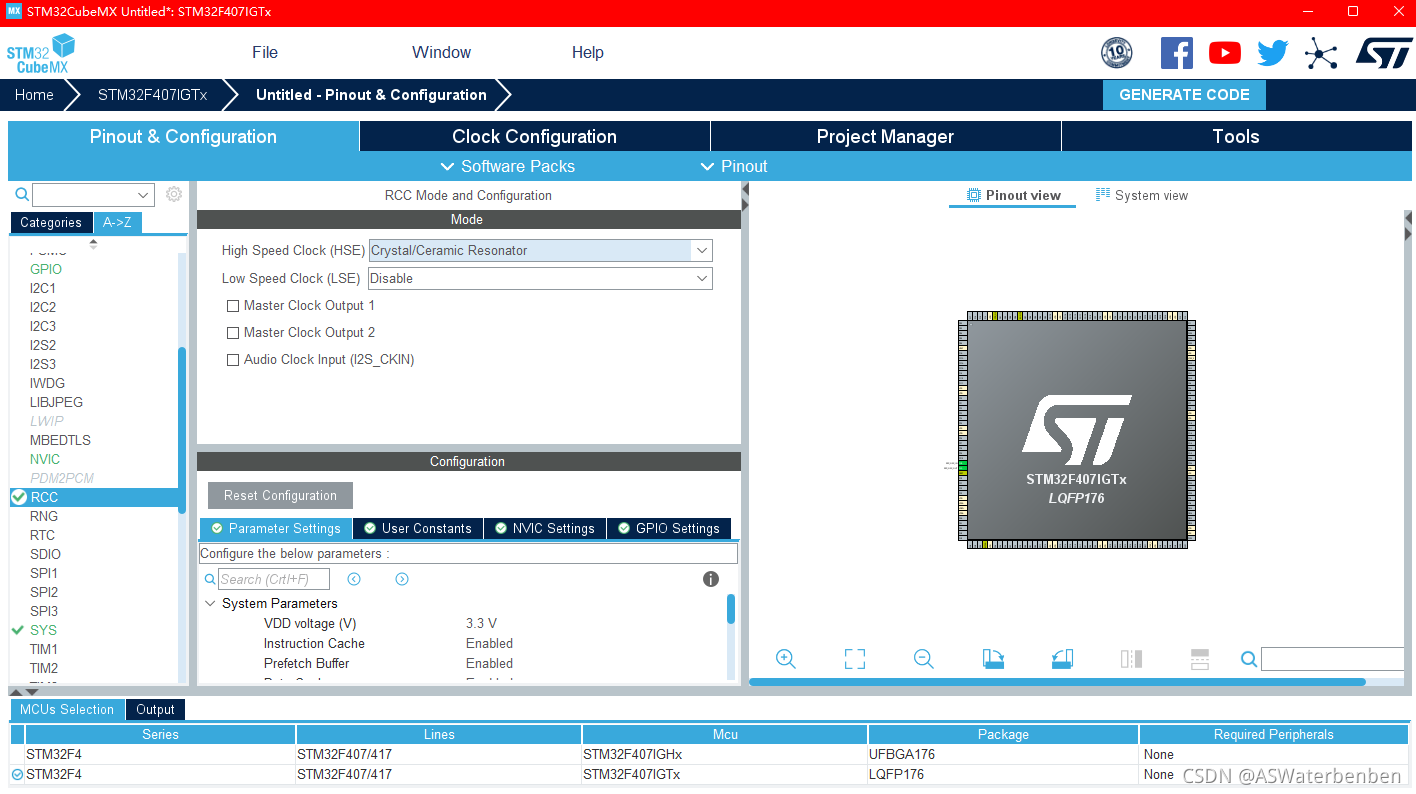Rotate the chip clockwise icon

click(993, 659)
